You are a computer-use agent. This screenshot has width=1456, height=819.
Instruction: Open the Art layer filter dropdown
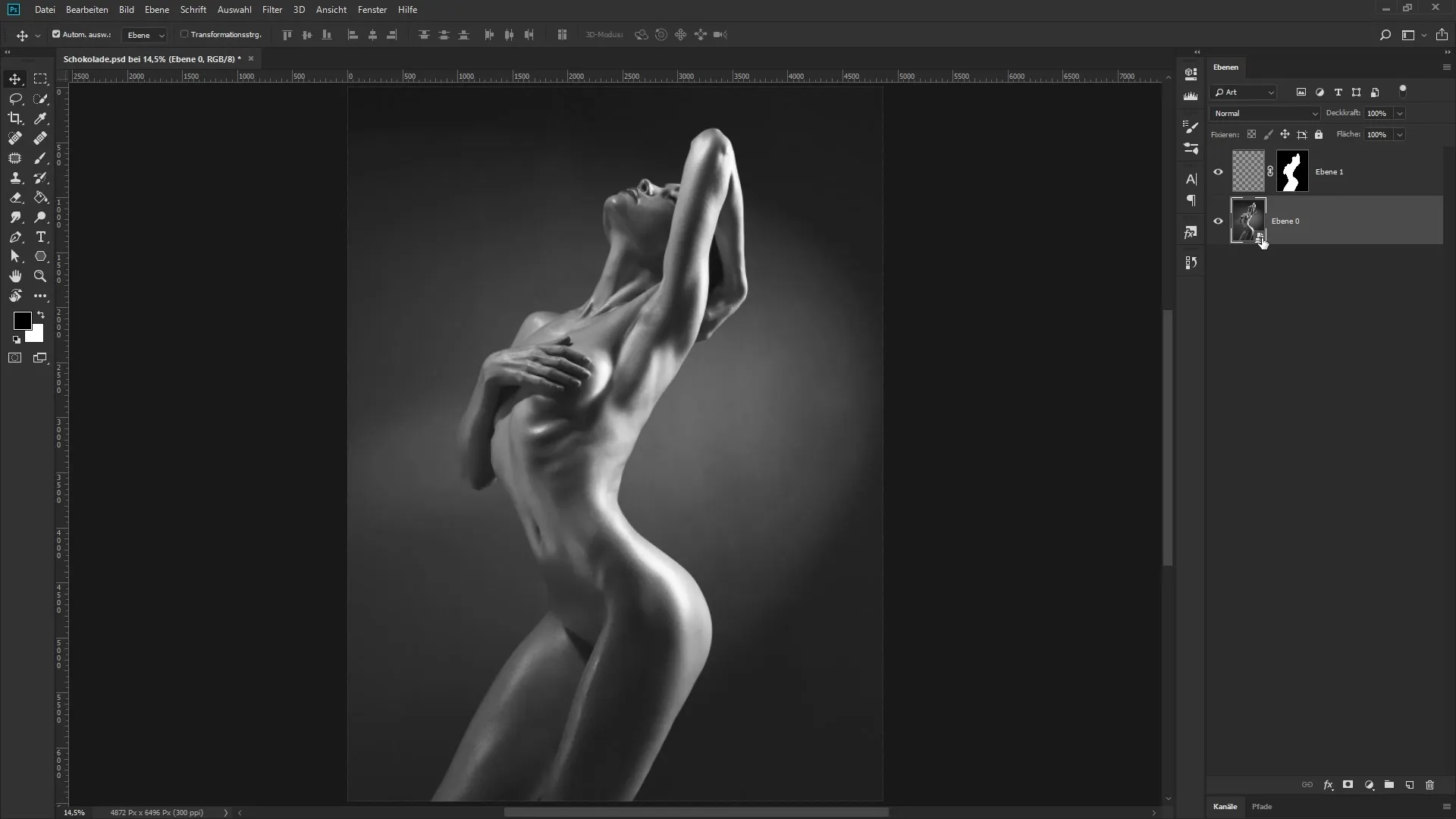coord(1244,93)
